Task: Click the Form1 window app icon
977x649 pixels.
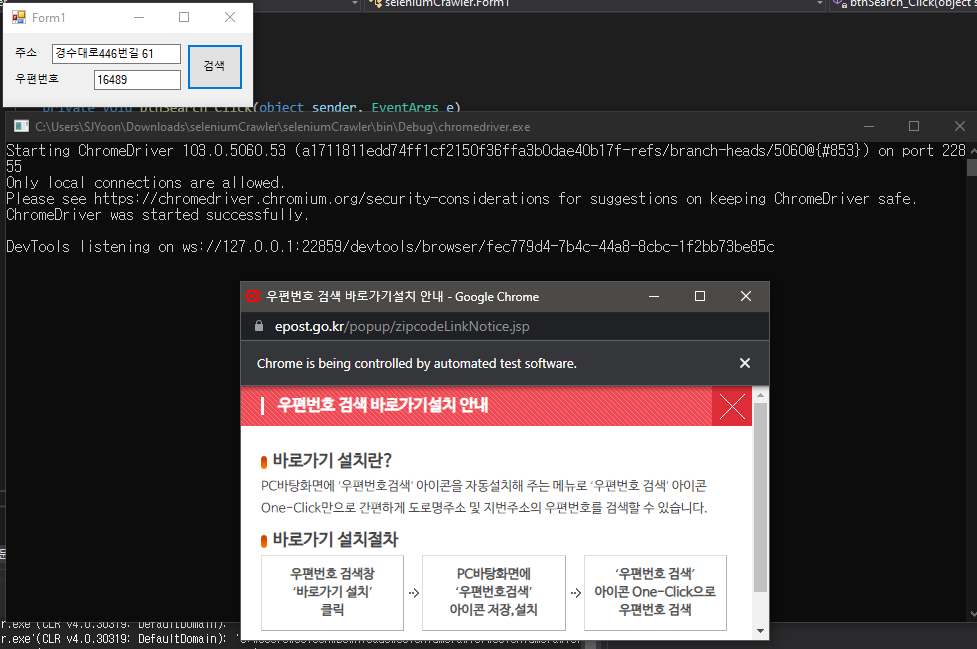Action: pyautogui.click(x=19, y=17)
